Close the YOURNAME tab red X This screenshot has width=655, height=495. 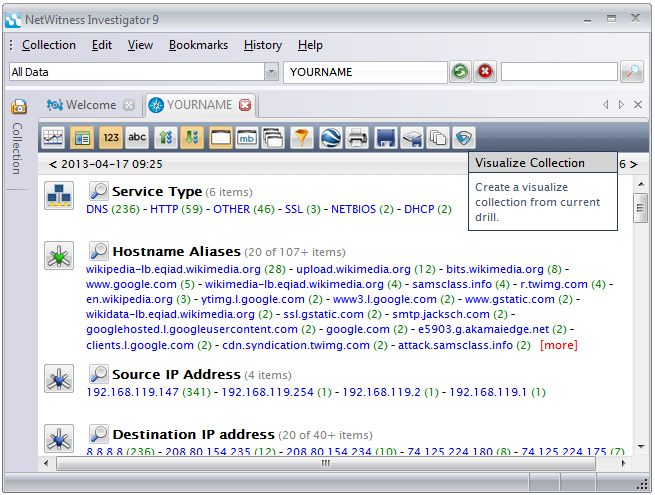245,105
